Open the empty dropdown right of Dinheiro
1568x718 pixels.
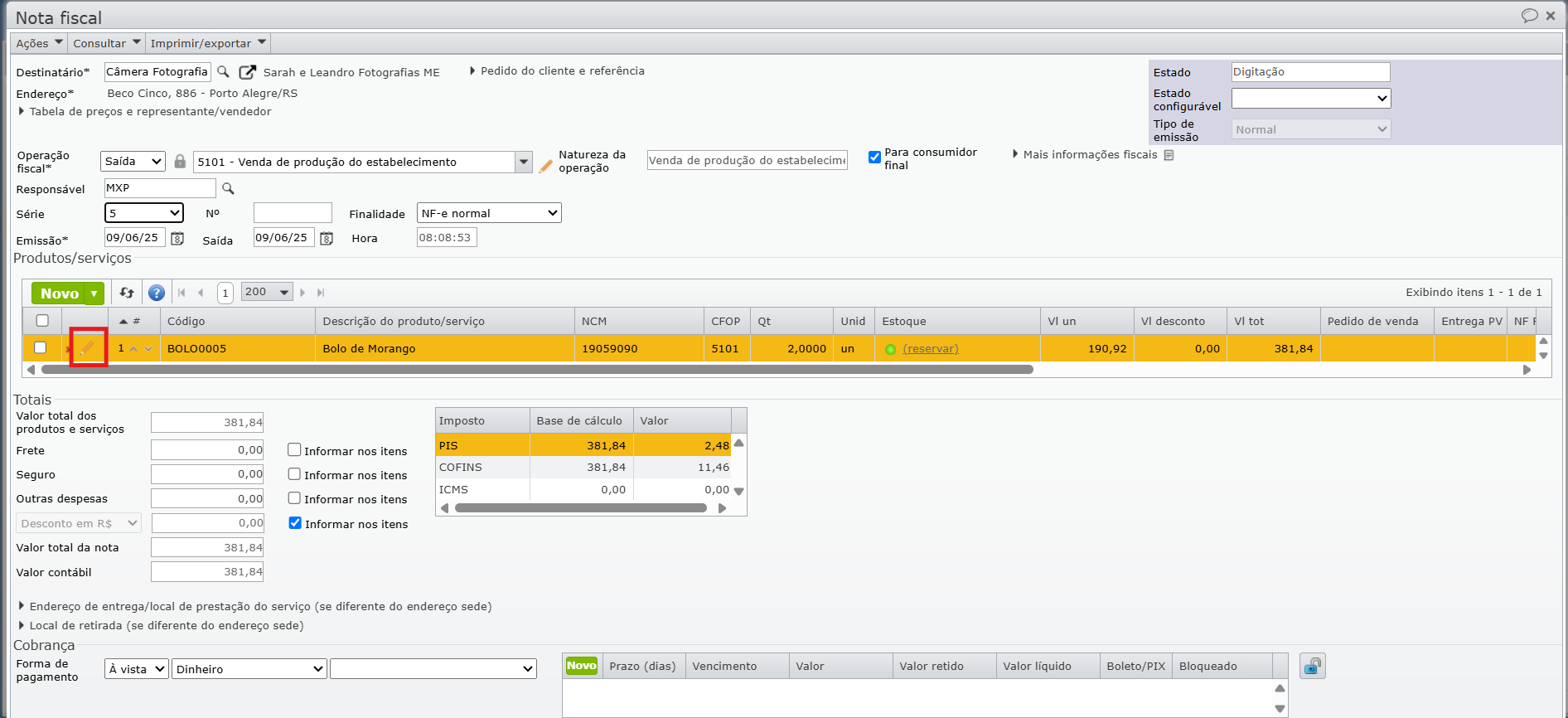coord(433,669)
